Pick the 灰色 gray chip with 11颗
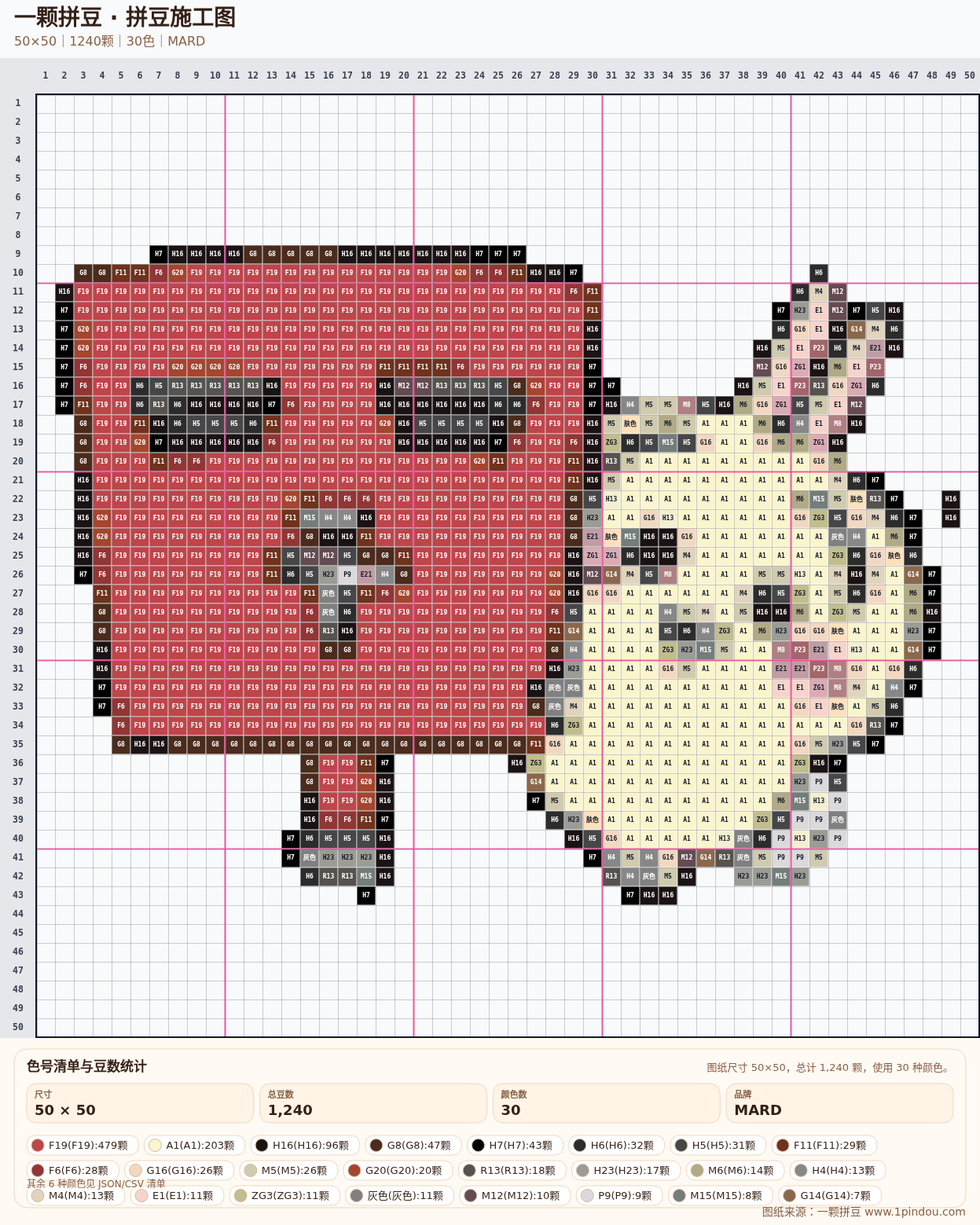This screenshot has width=980, height=1225. click(399, 1196)
